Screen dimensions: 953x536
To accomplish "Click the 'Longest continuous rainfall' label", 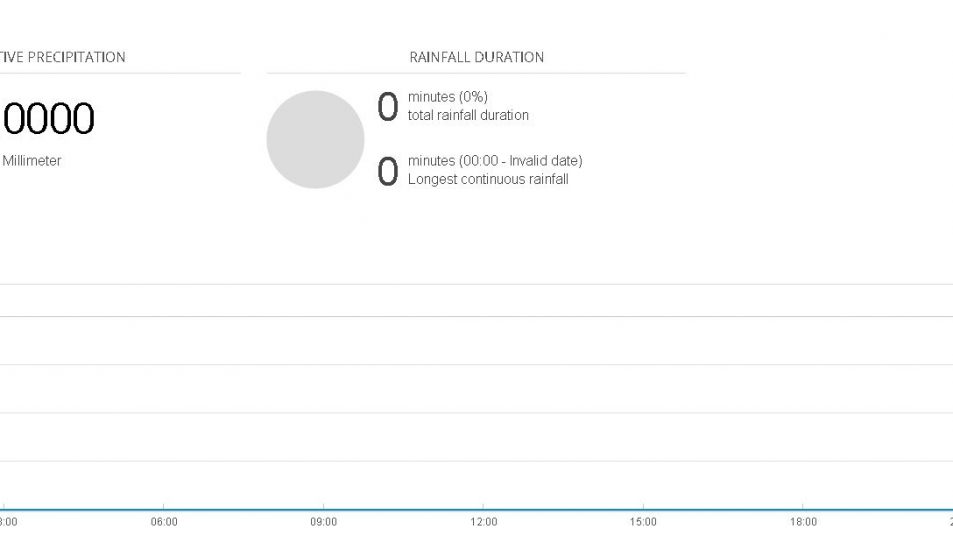I will tap(488, 179).
